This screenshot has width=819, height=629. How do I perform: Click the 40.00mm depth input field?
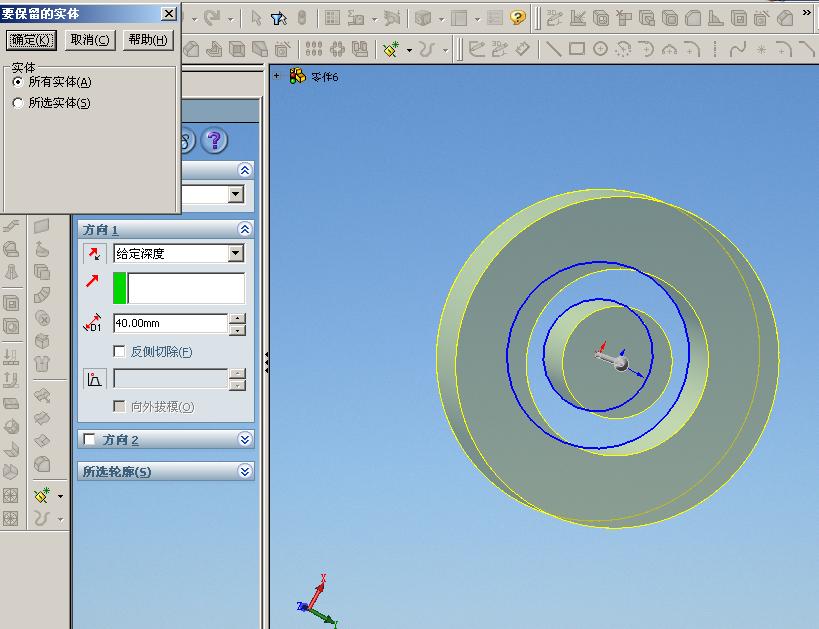coord(171,323)
